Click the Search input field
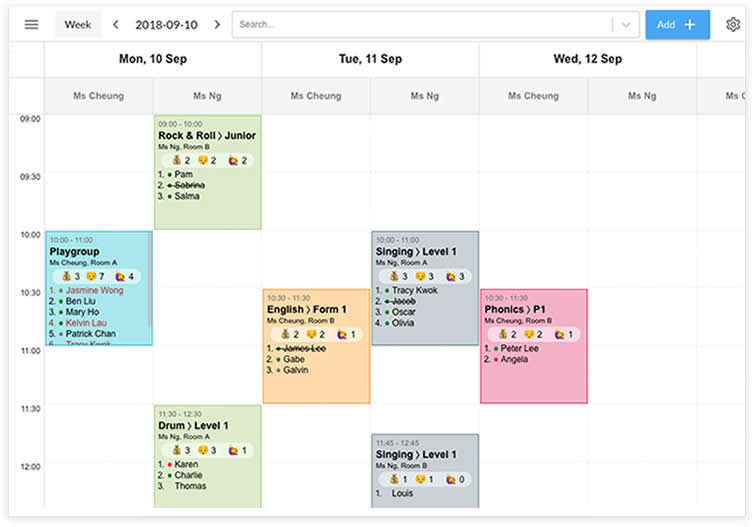The width and height of the screenshot is (754, 527). [x=423, y=25]
